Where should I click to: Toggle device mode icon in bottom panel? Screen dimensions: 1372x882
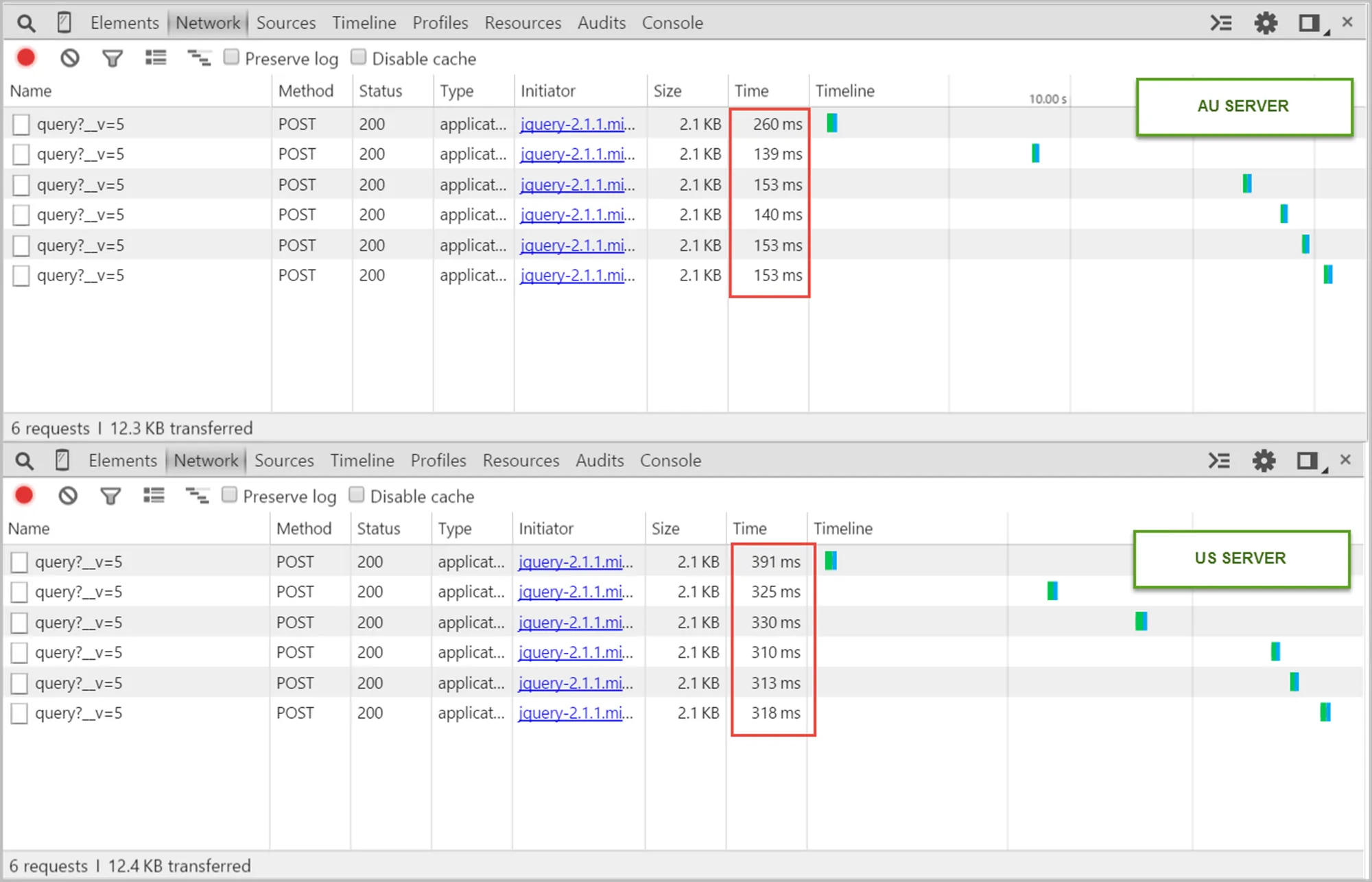point(62,460)
